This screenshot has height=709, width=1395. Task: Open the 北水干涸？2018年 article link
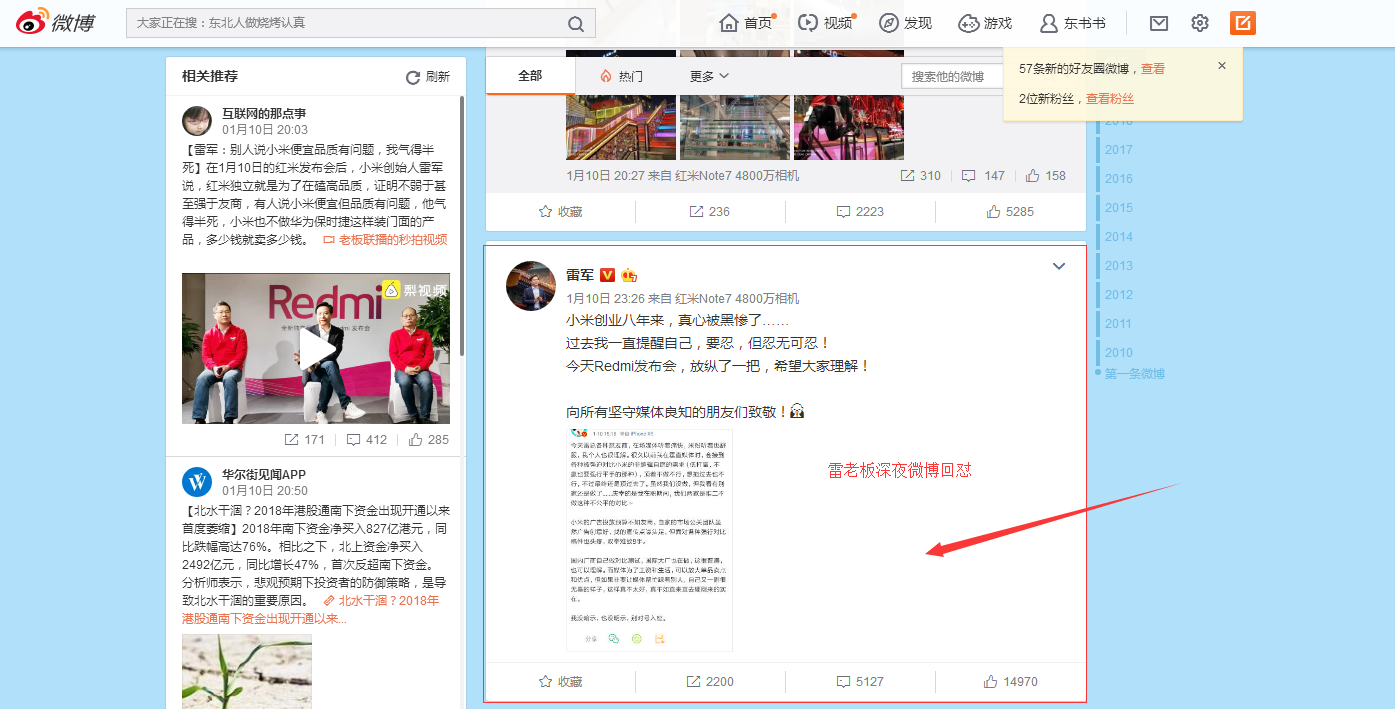tap(310, 609)
